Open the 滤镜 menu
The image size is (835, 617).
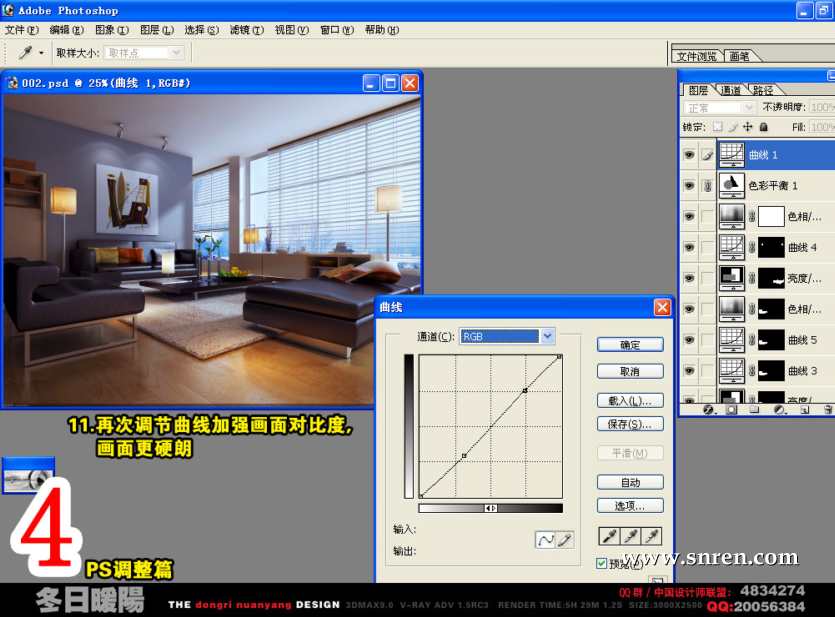pyautogui.click(x=246, y=30)
